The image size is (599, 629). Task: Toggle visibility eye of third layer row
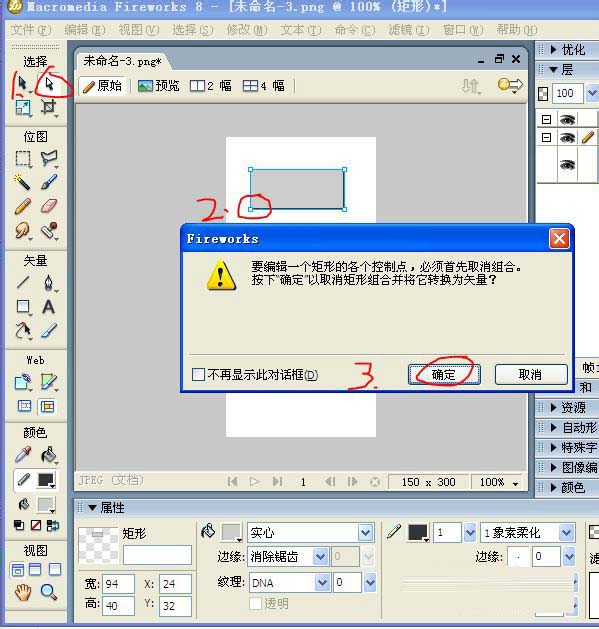[567, 164]
